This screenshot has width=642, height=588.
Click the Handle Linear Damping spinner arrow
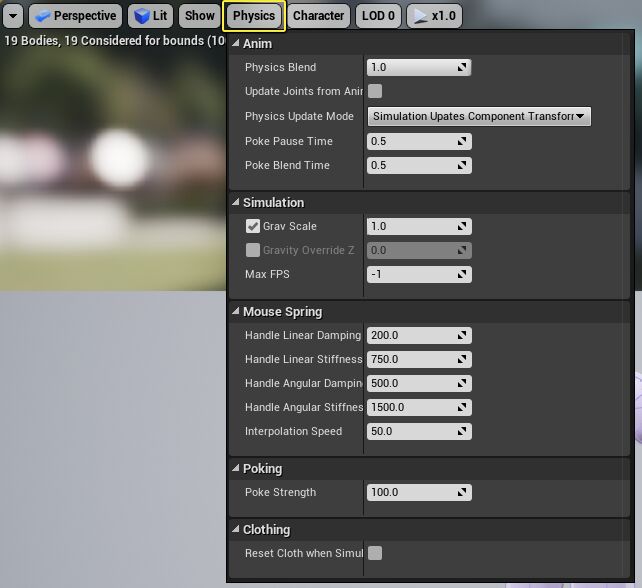(x=462, y=336)
